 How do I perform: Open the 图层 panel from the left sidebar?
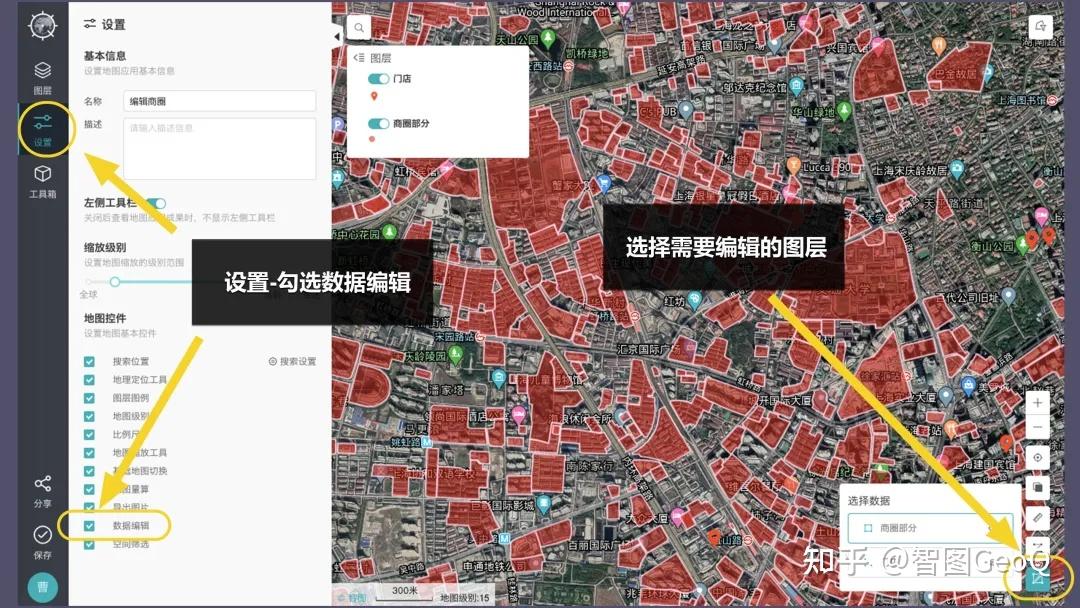click(41, 73)
